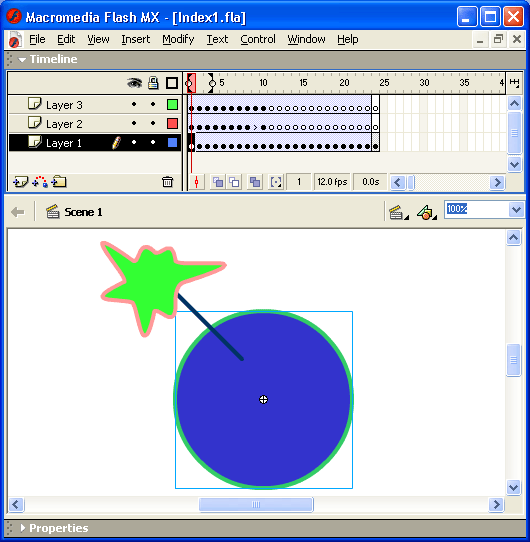This screenshot has width=530, height=542.
Task: Toggle Layer 3 green outline swatch
Action: pos(172,104)
